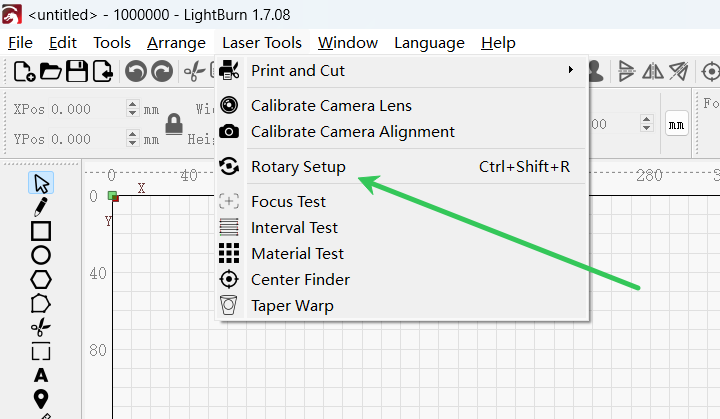Screen dimensions: 720x419
Task: Select the Polygon hexagon tool
Action: pos(41,279)
